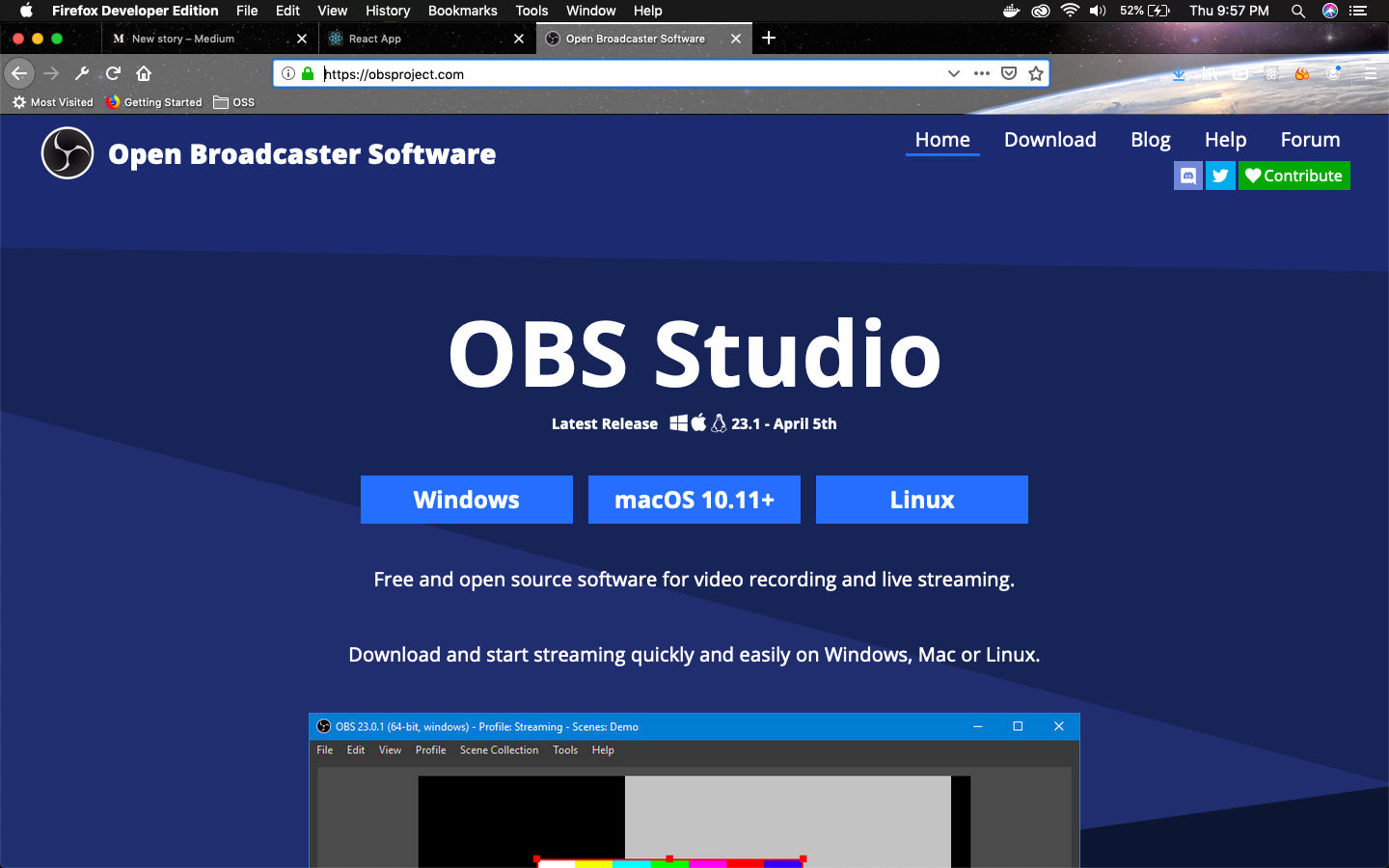Click the Open Broadcaster Software site title

coord(302,154)
